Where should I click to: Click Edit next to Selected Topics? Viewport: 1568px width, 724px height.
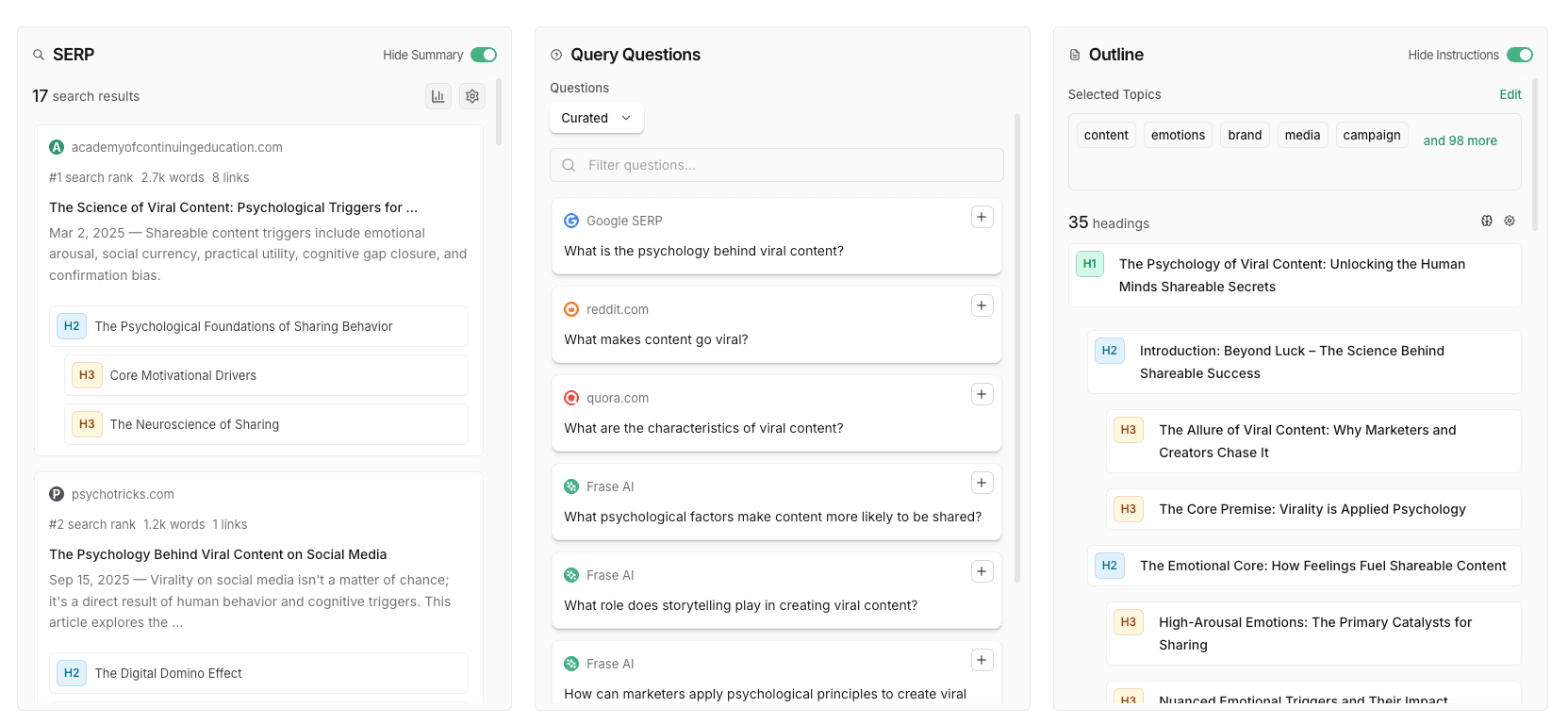click(x=1510, y=94)
